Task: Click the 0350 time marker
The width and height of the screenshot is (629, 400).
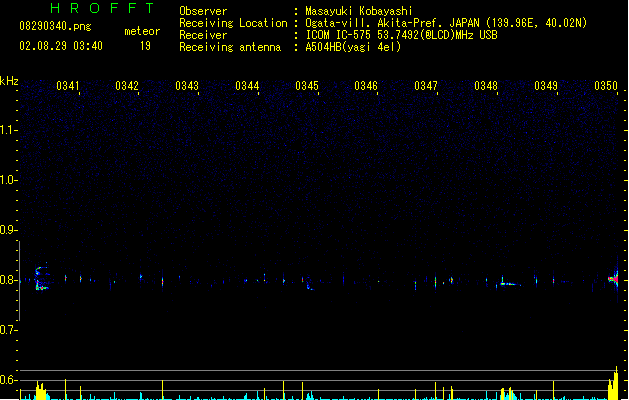Action: tap(606, 86)
